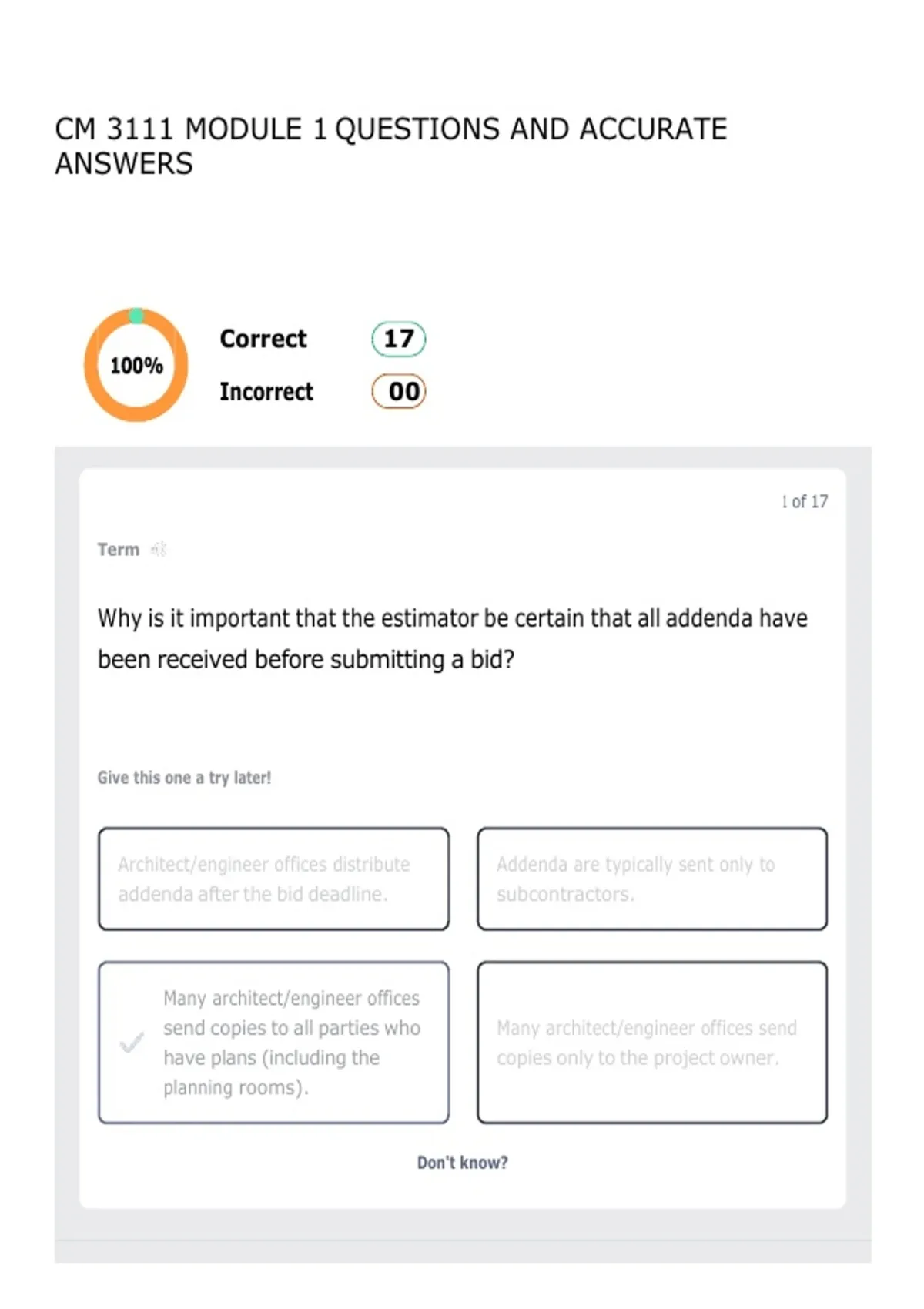Select answer 'Addenda are typically sent only to subcontractors'
The width and height of the screenshot is (924, 1309).
pyautogui.click(x=652, y=879)
